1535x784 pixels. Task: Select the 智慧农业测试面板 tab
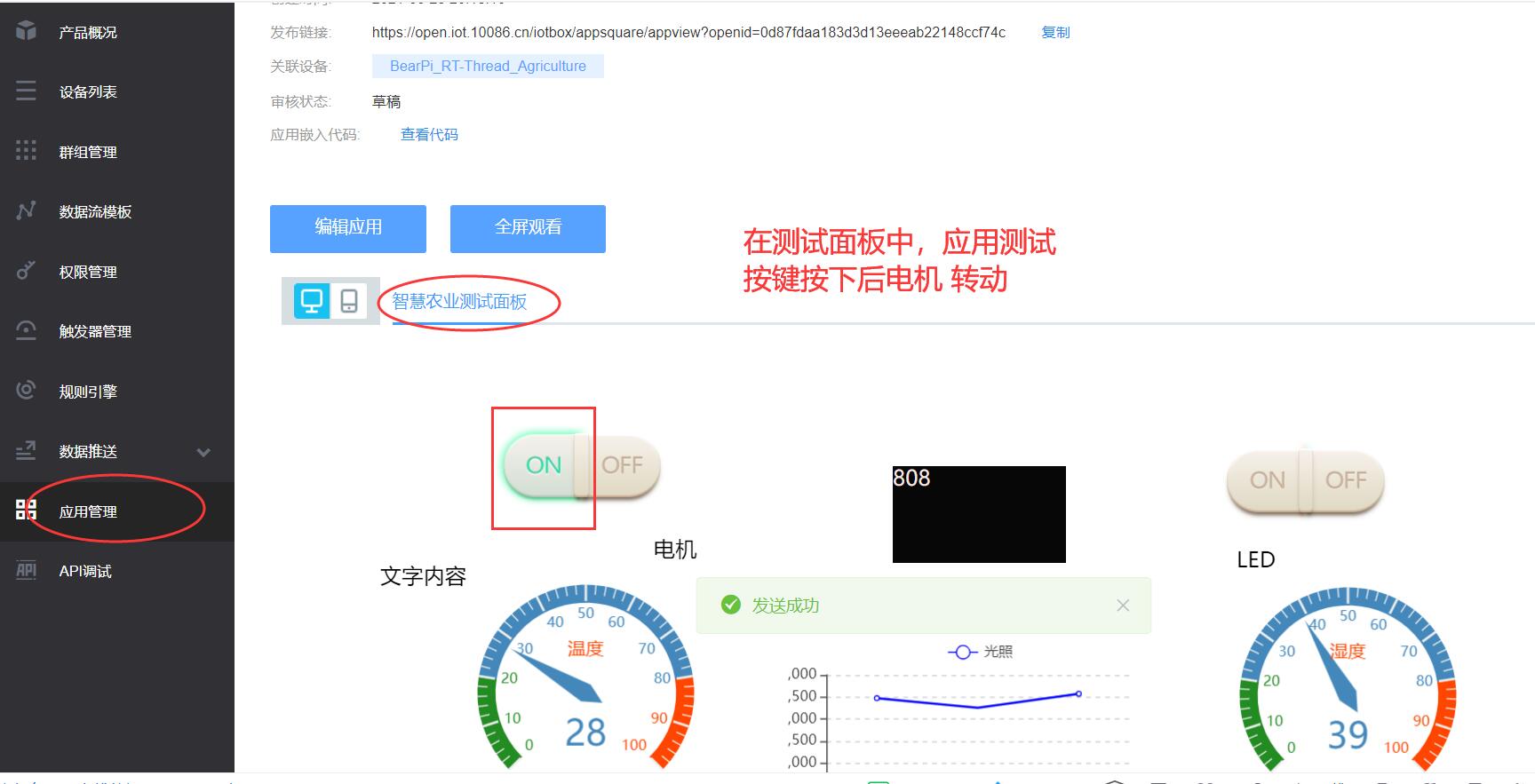(x=459, y=302)
